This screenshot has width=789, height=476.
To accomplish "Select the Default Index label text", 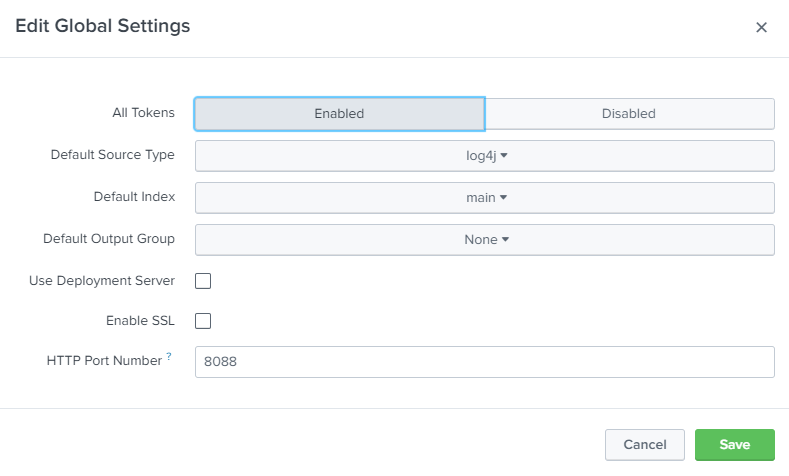I will pyautogui.click(x=134, y=197).
